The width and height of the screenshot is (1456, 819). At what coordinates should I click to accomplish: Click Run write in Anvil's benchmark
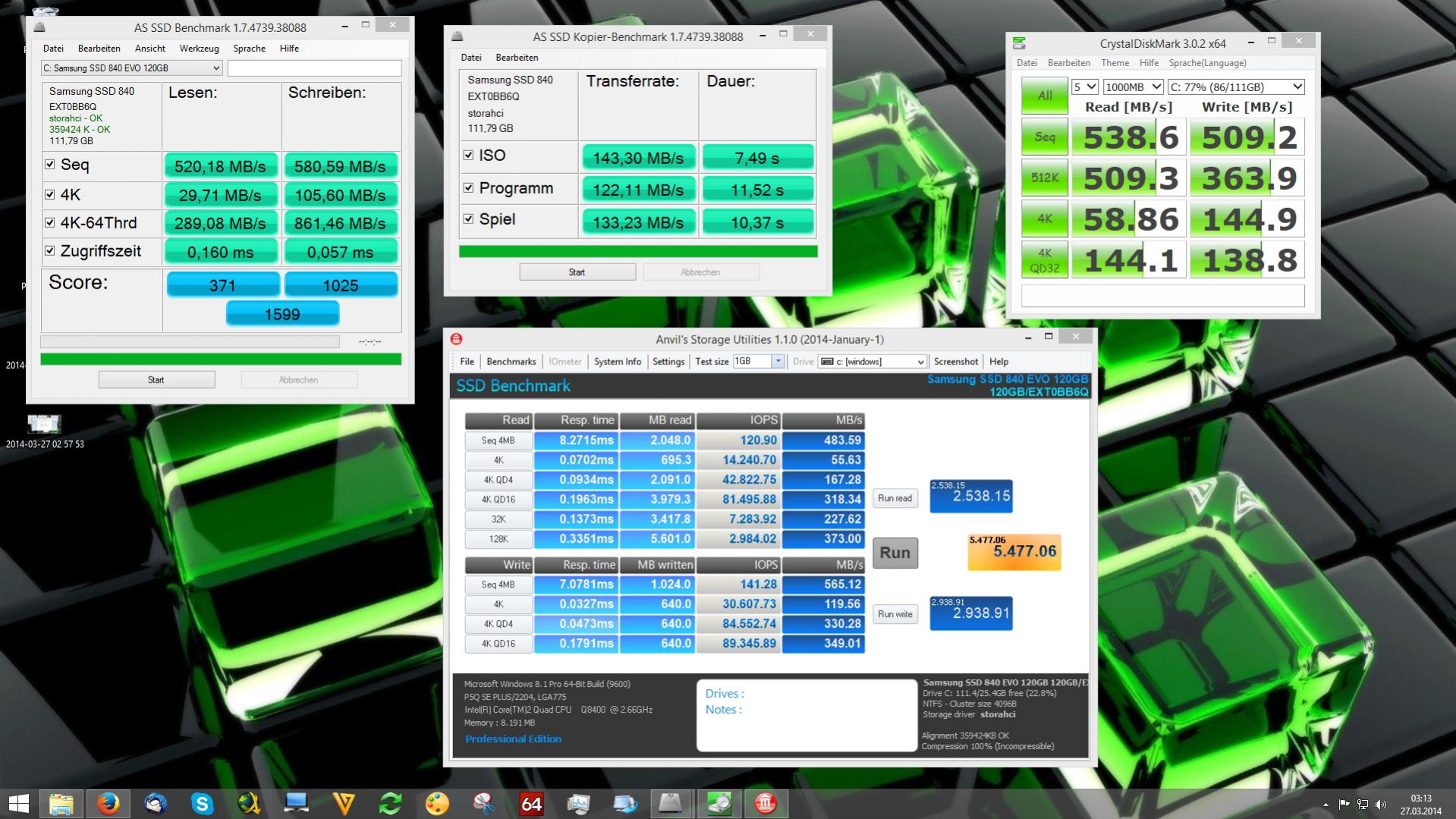pyautogui.click(x=895, y=614)
